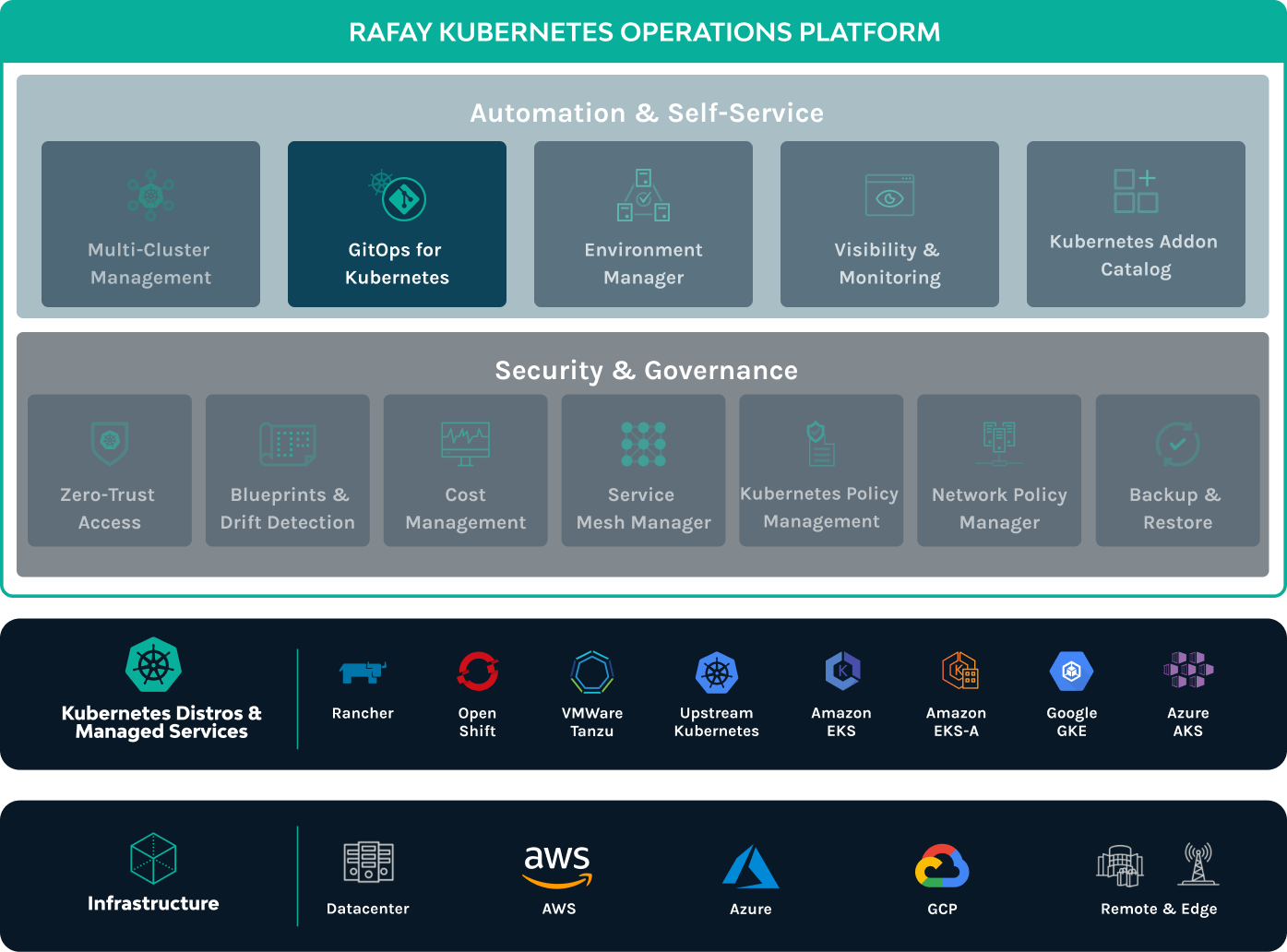Click the Infrastructure cube icon
The height and width of the screenshot is (952, 1287).
pos(153,858)
